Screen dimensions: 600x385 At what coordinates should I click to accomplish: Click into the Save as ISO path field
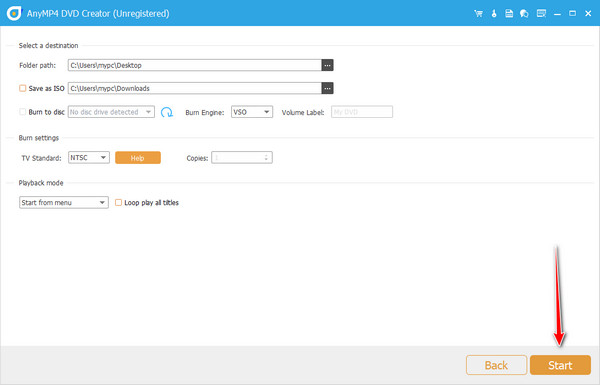pyautogui.click(x=195, y=88)
